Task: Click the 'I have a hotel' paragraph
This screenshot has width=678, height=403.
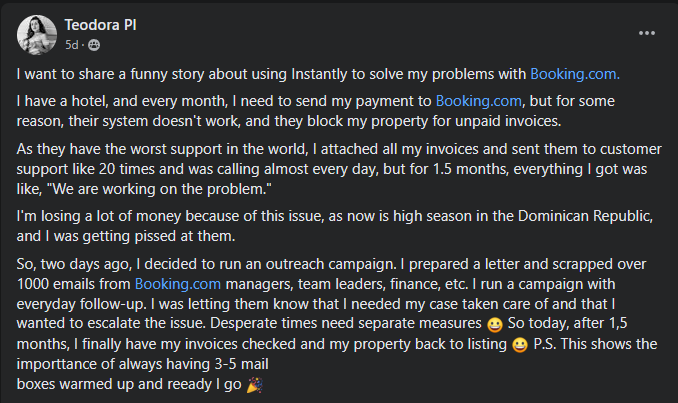Action: (316, 111)
